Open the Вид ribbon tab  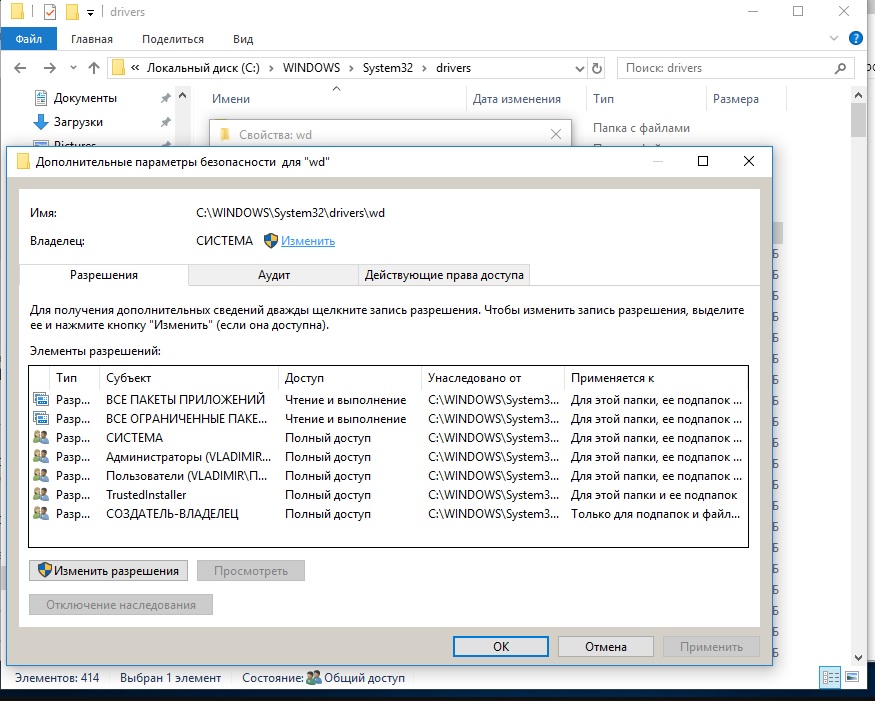[243, 39]
